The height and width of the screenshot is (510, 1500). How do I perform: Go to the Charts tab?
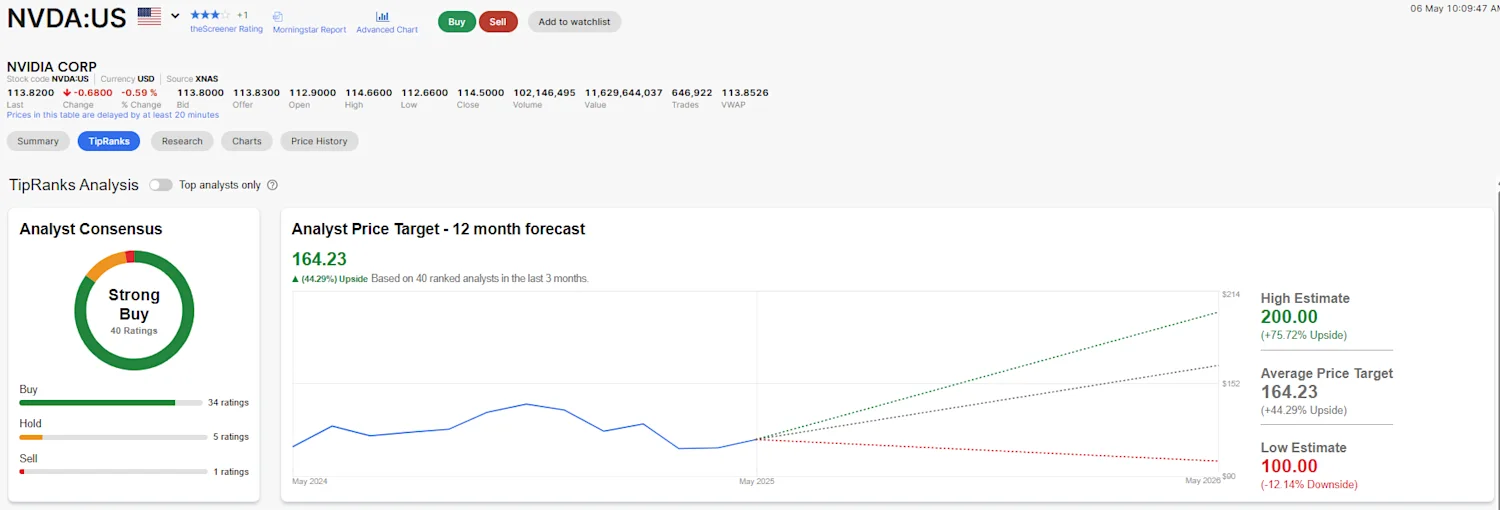[247, 141]
